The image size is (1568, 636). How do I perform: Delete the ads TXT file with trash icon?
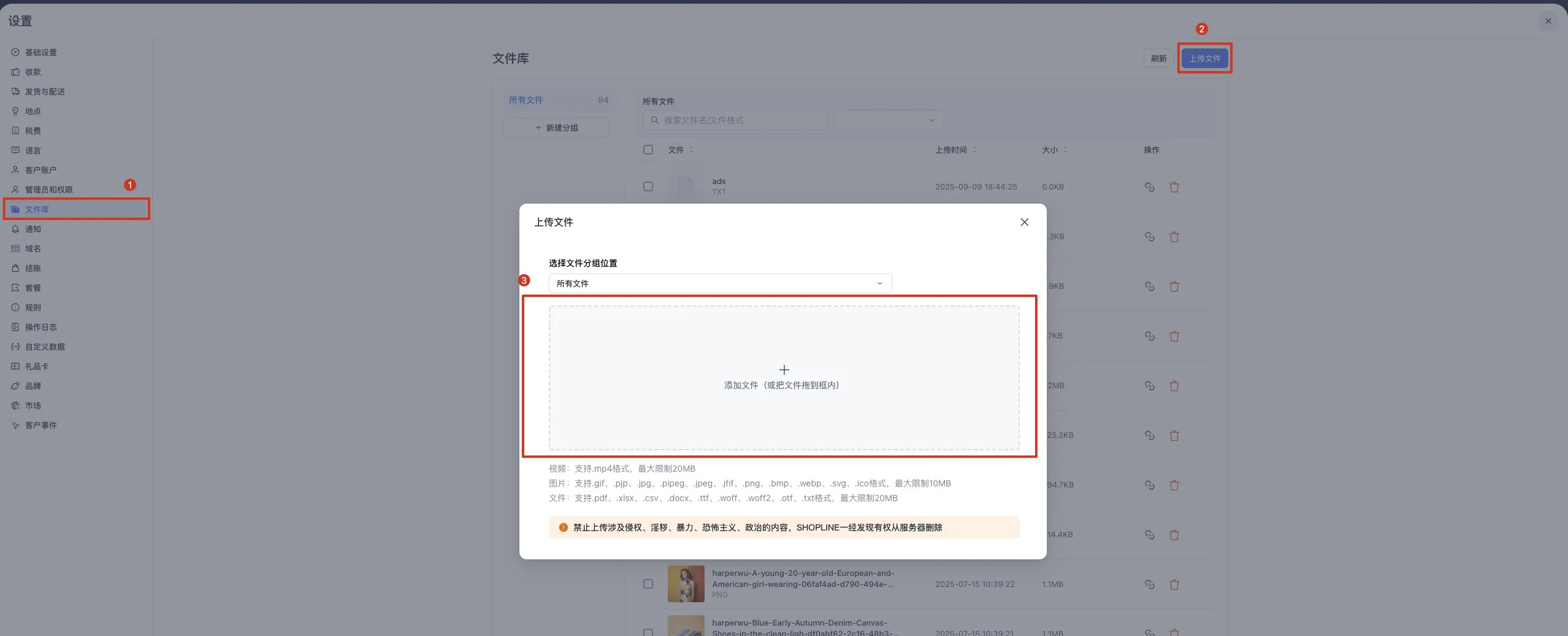(x=1174, y=187)
